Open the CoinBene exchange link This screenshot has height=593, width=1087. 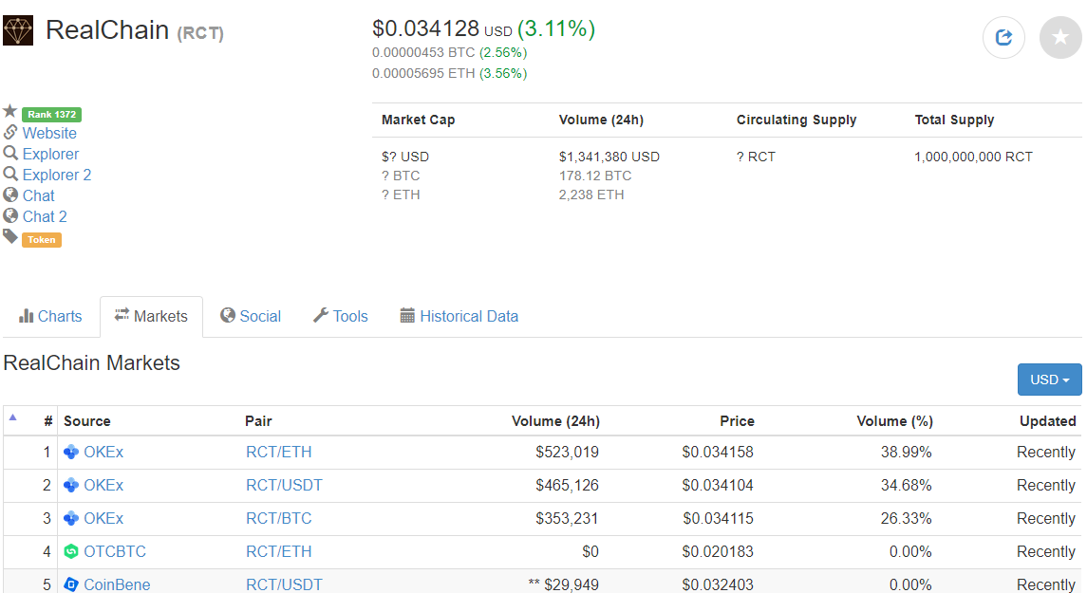(117, 585)
